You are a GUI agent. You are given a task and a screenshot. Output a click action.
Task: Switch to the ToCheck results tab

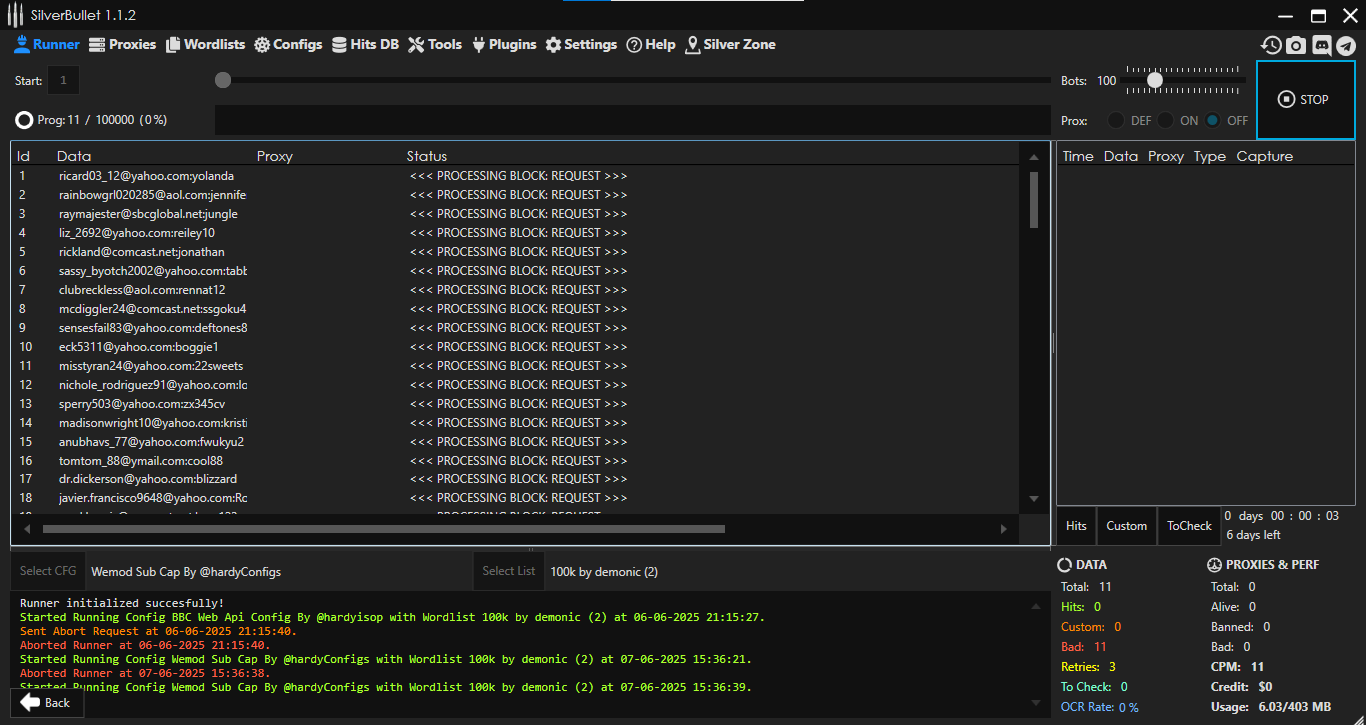pyautogui.click(x=1189, y=526)
